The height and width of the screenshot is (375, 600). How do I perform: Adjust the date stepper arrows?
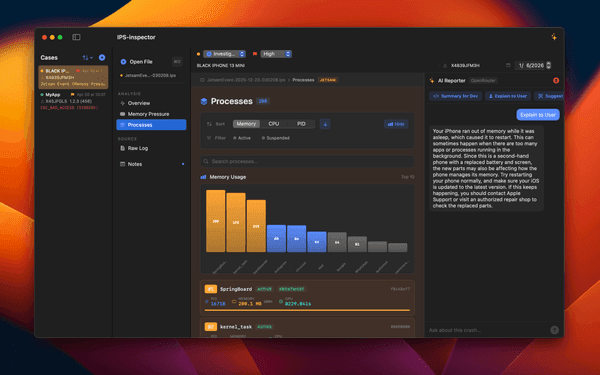tap(548, 65)
